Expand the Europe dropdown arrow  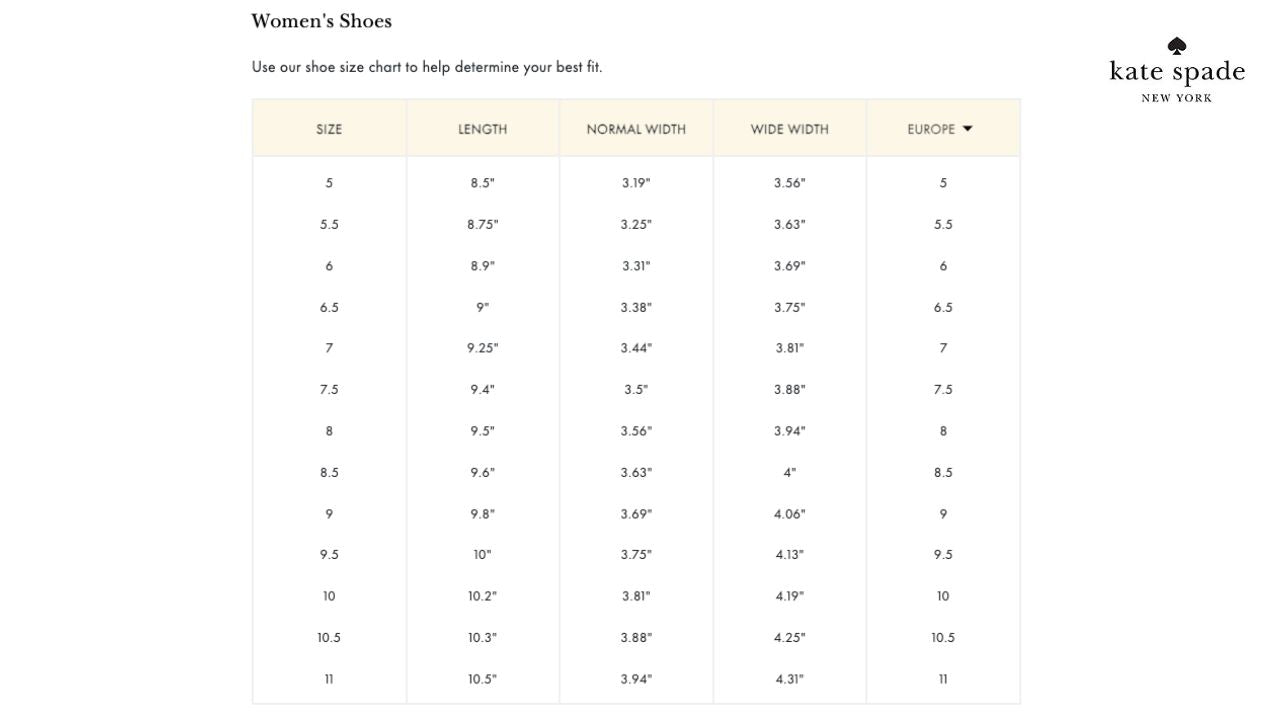tap(967, 129)
